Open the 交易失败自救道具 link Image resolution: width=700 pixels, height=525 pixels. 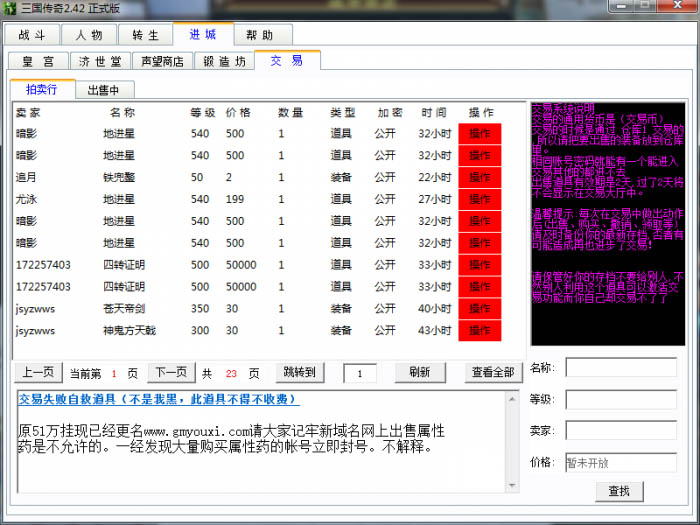click(158, 400)
